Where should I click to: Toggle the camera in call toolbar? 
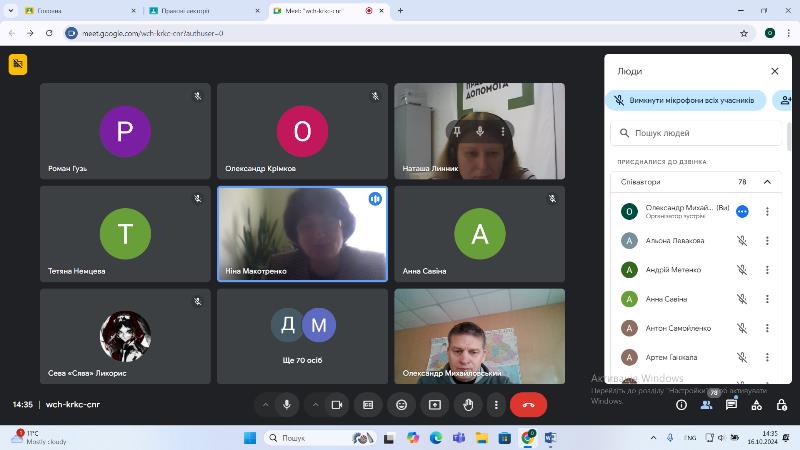pyautogui.click(x=336, y=405)
